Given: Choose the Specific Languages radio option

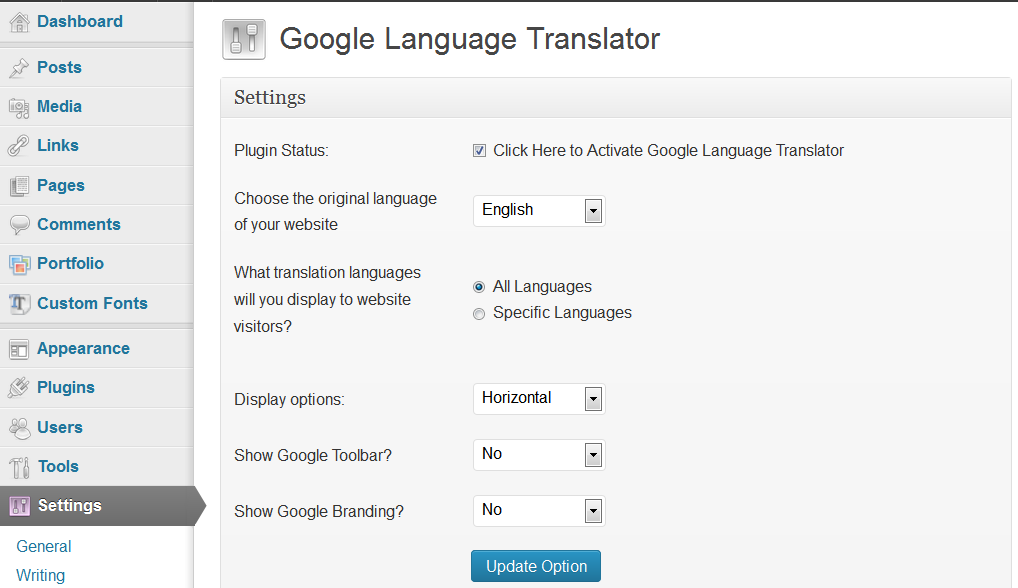Looking at the screenshot, I should (479, 313).
